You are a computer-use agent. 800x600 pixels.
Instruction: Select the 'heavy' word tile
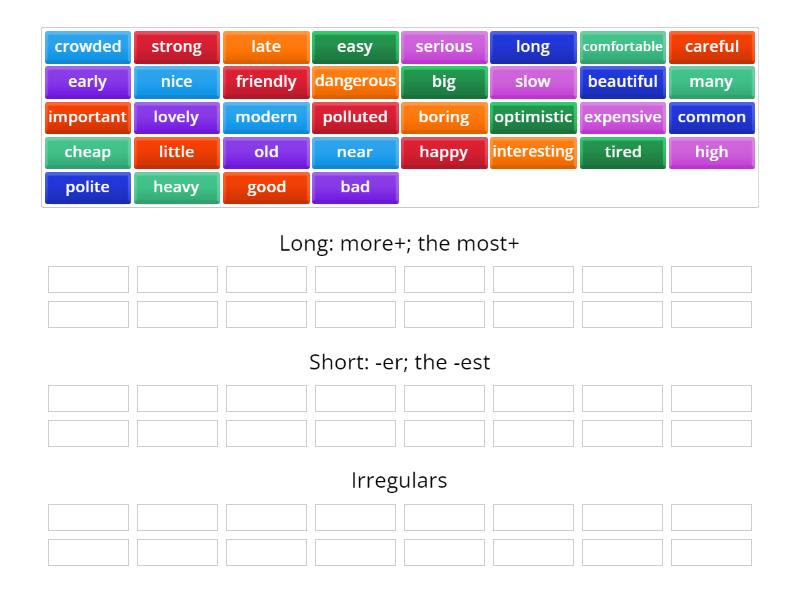176,187
